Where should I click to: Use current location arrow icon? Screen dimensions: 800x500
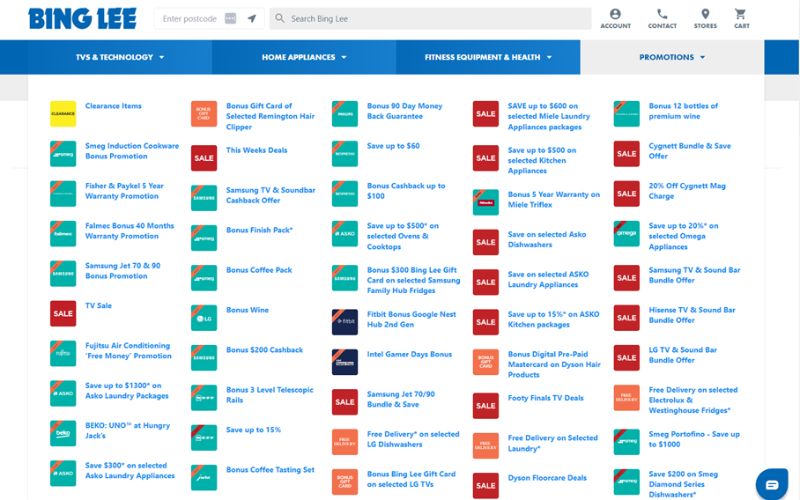(x=252, y=18)
